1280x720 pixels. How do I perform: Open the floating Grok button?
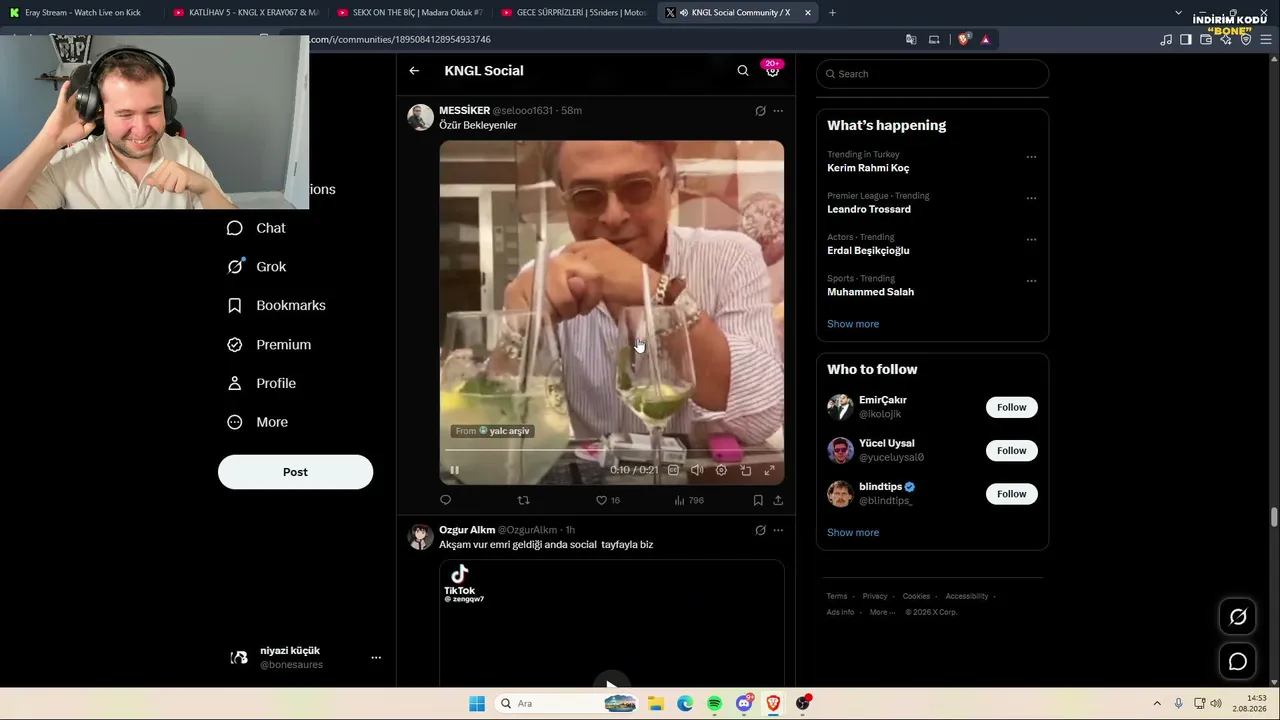pyautogui.click(x=1238, y=617)
